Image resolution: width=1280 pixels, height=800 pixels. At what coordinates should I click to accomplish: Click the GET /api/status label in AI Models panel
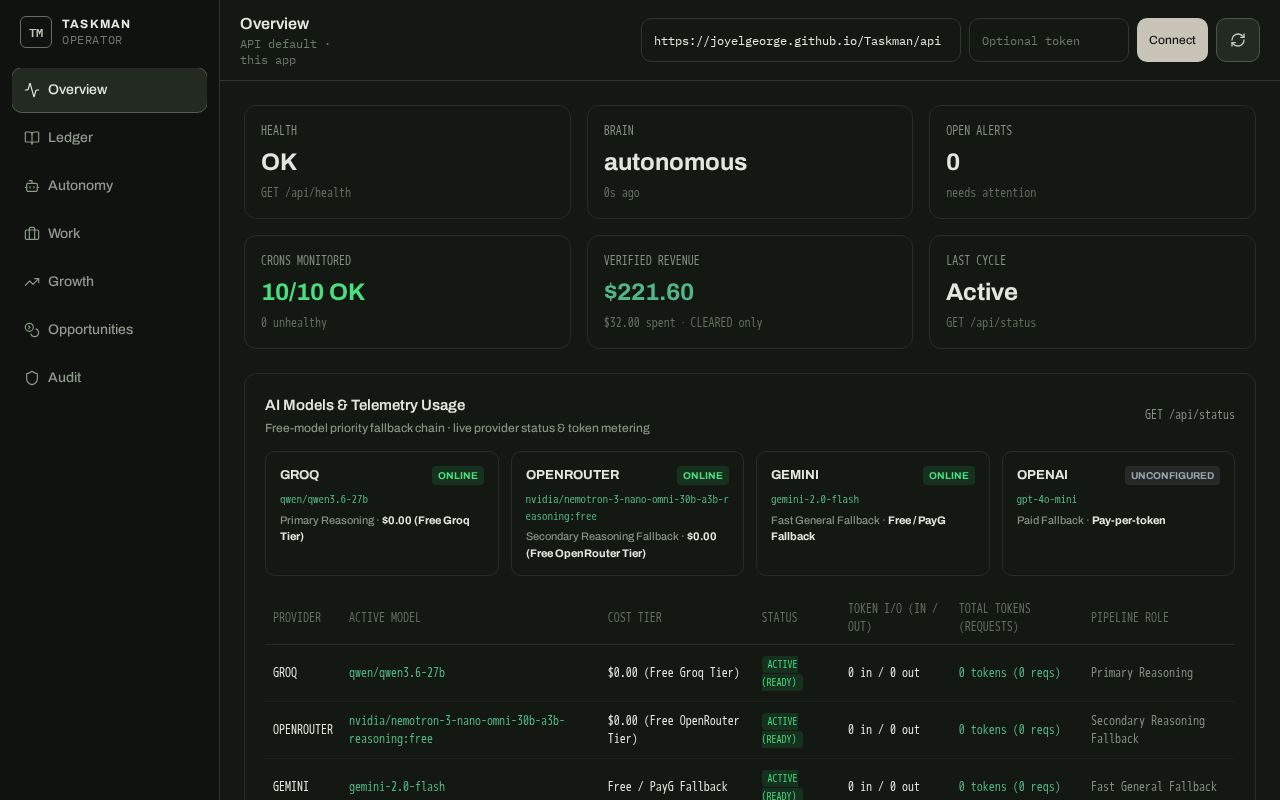point(1190,415)
